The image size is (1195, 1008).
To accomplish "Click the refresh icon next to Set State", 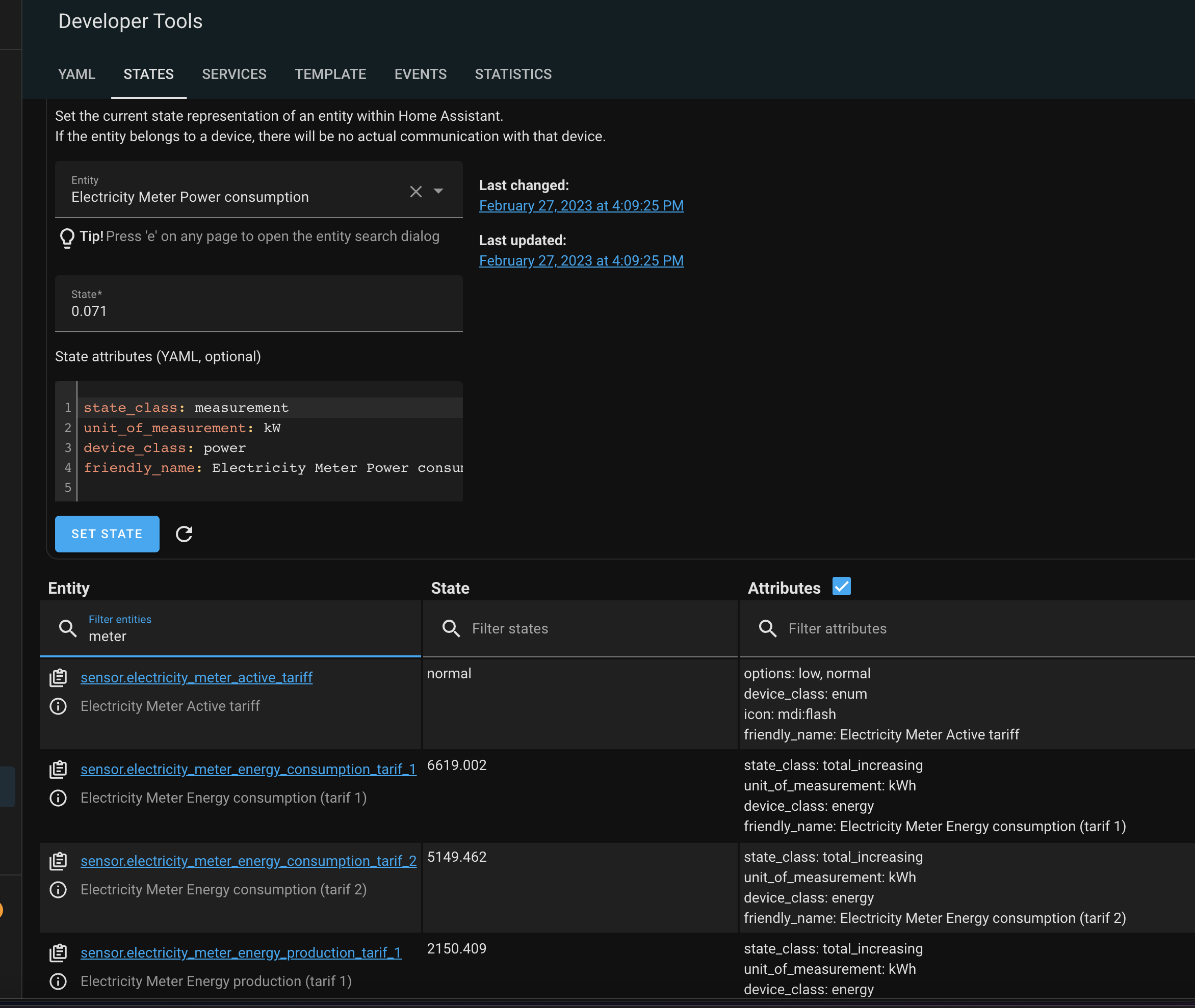I will 184,534.
